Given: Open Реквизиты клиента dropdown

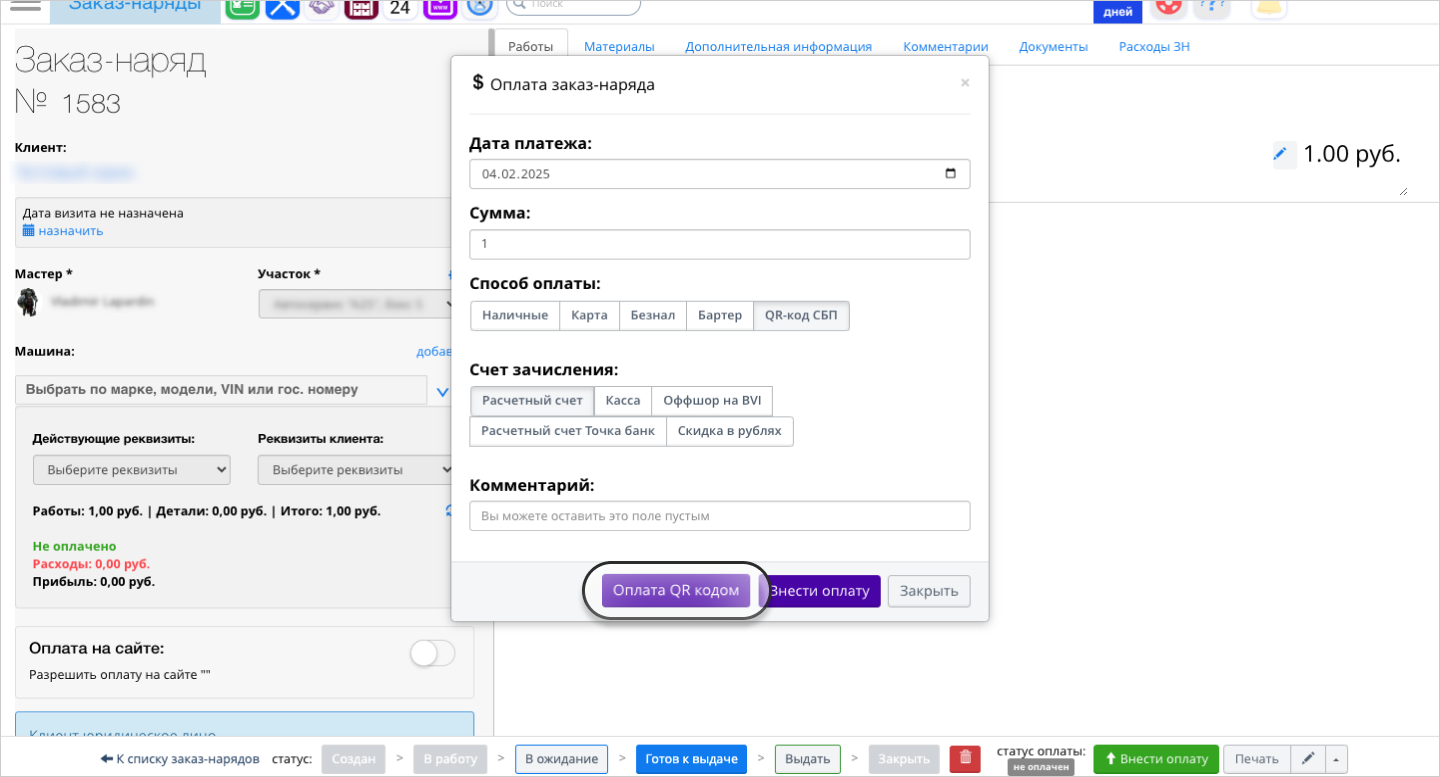Looking at the screenshot, I should 355,470.
